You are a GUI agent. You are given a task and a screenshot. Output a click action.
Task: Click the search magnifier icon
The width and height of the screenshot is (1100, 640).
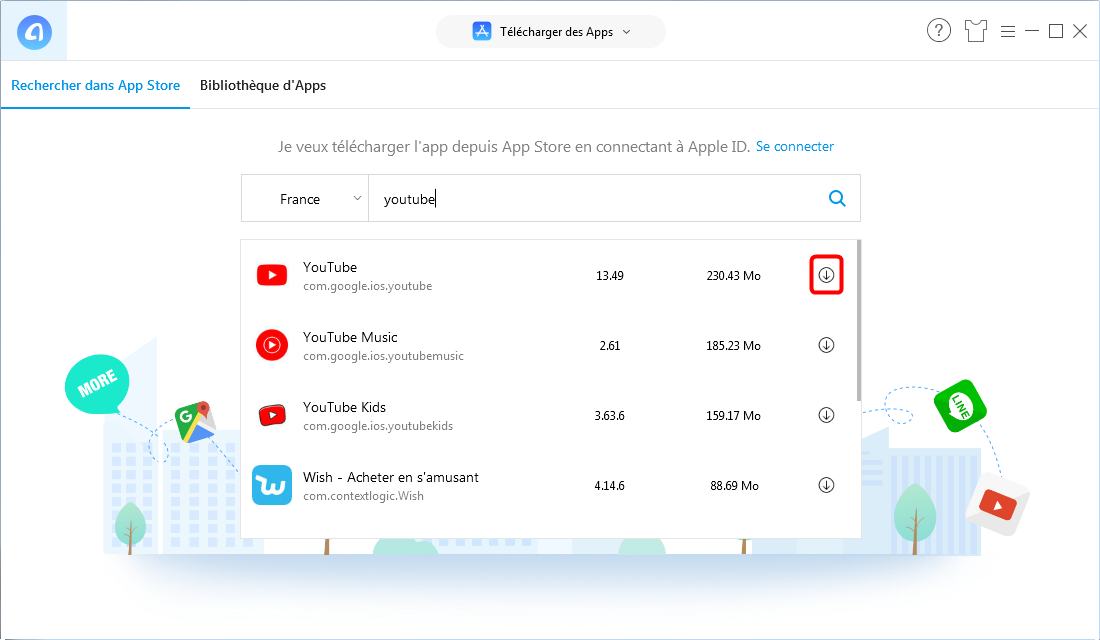coord(837,199)
